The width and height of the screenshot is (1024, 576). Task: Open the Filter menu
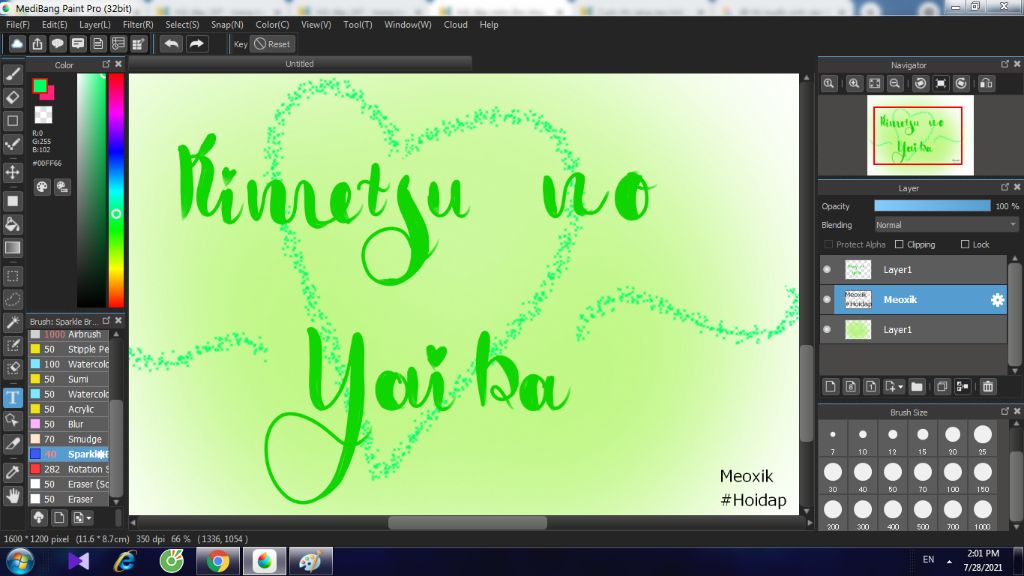(x=138, y=25)
